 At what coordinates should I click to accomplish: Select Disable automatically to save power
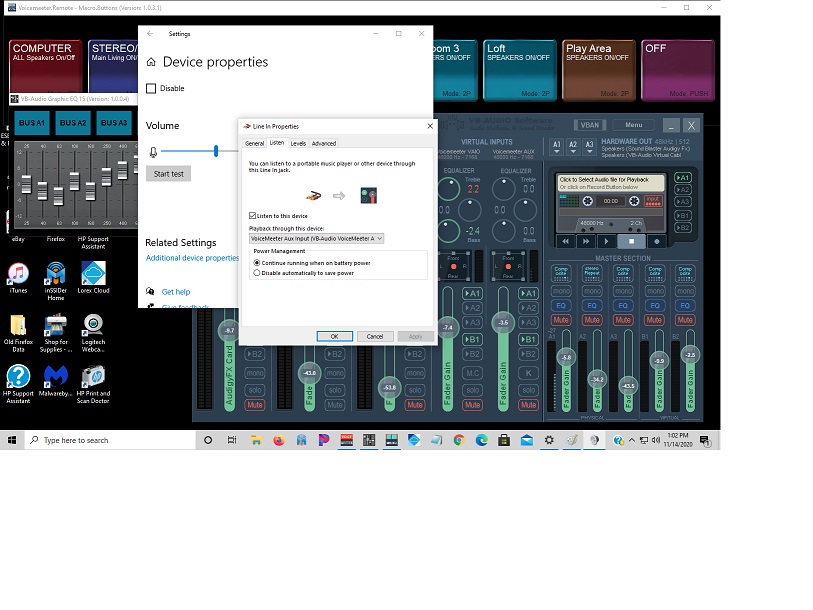point(257,272)
